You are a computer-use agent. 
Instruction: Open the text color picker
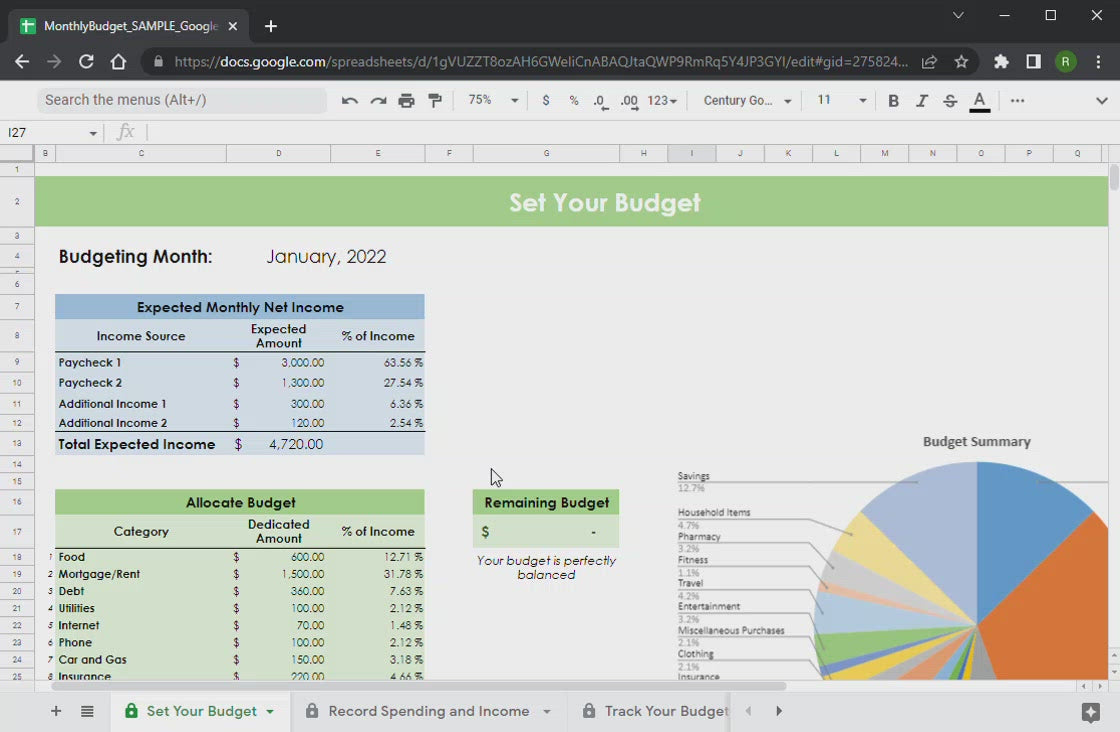click(x=980, y=101)
